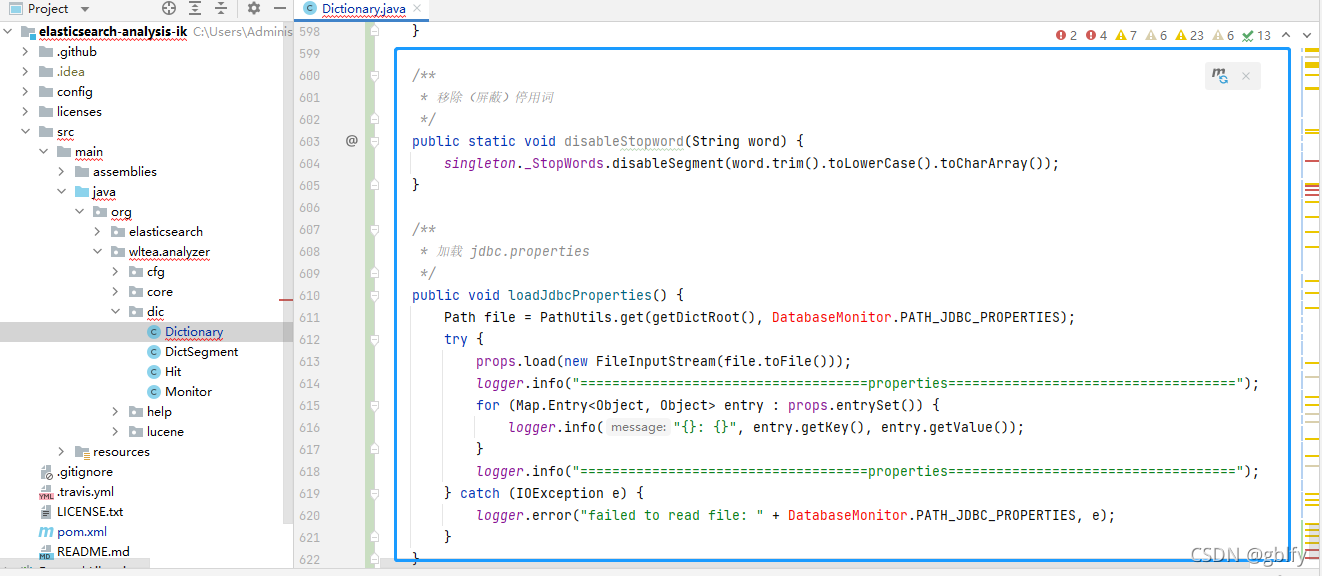
Task: Click the @ gutter icon at line 603
Action: [352, 141]
